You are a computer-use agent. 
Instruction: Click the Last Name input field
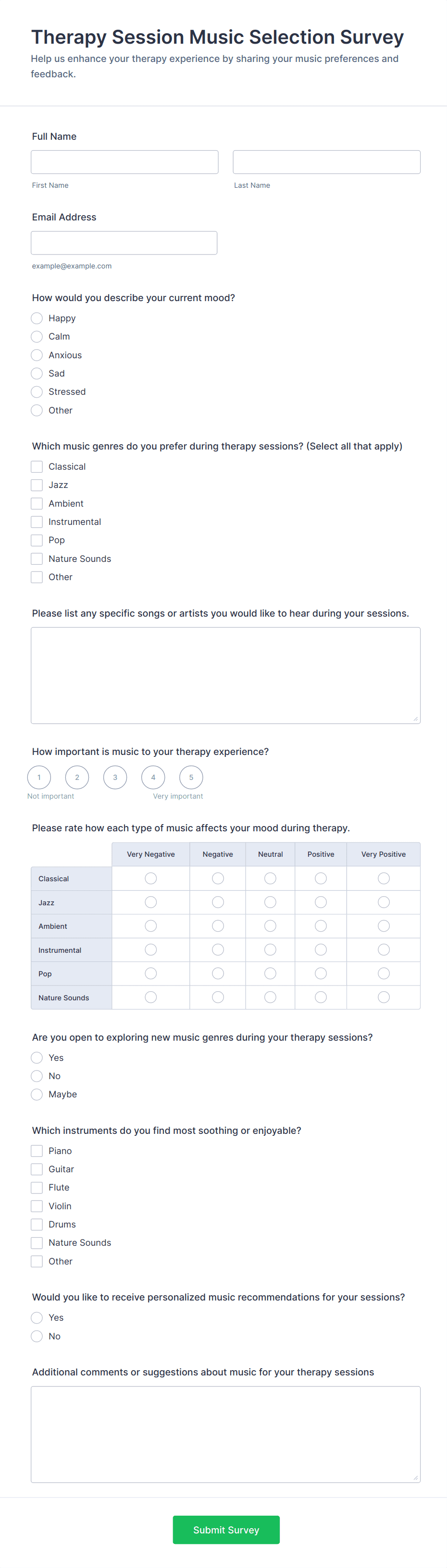[x=326, y=162]
